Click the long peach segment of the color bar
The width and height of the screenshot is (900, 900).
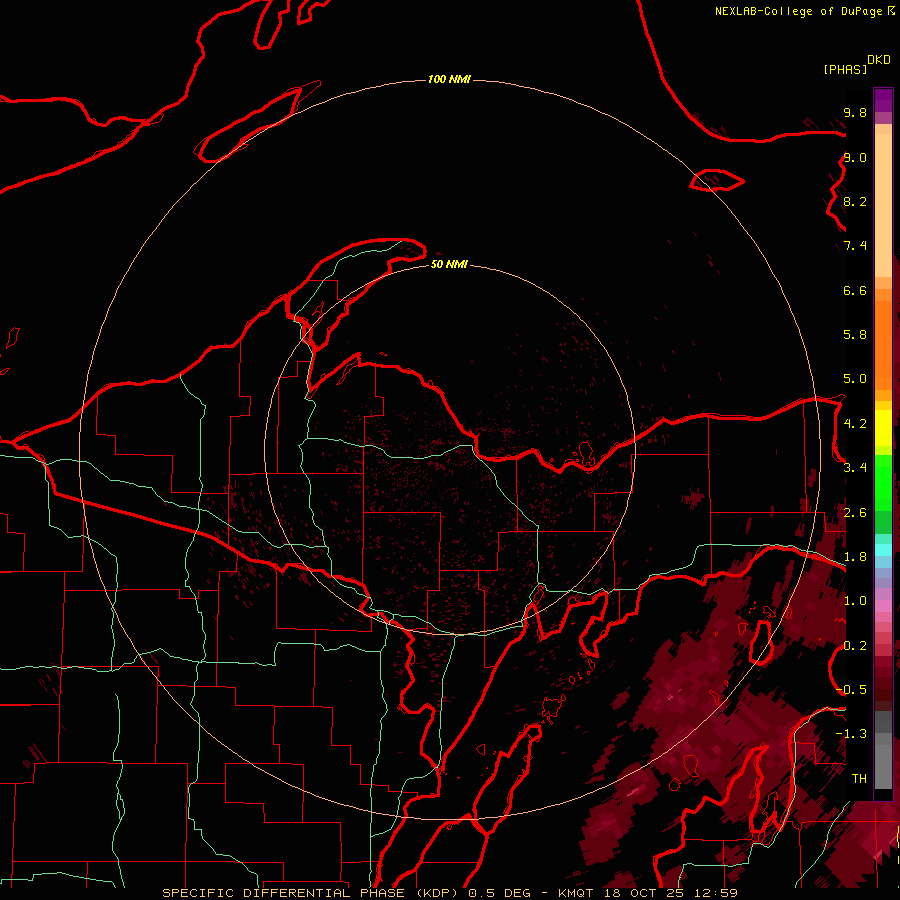[x=883, y=205]
